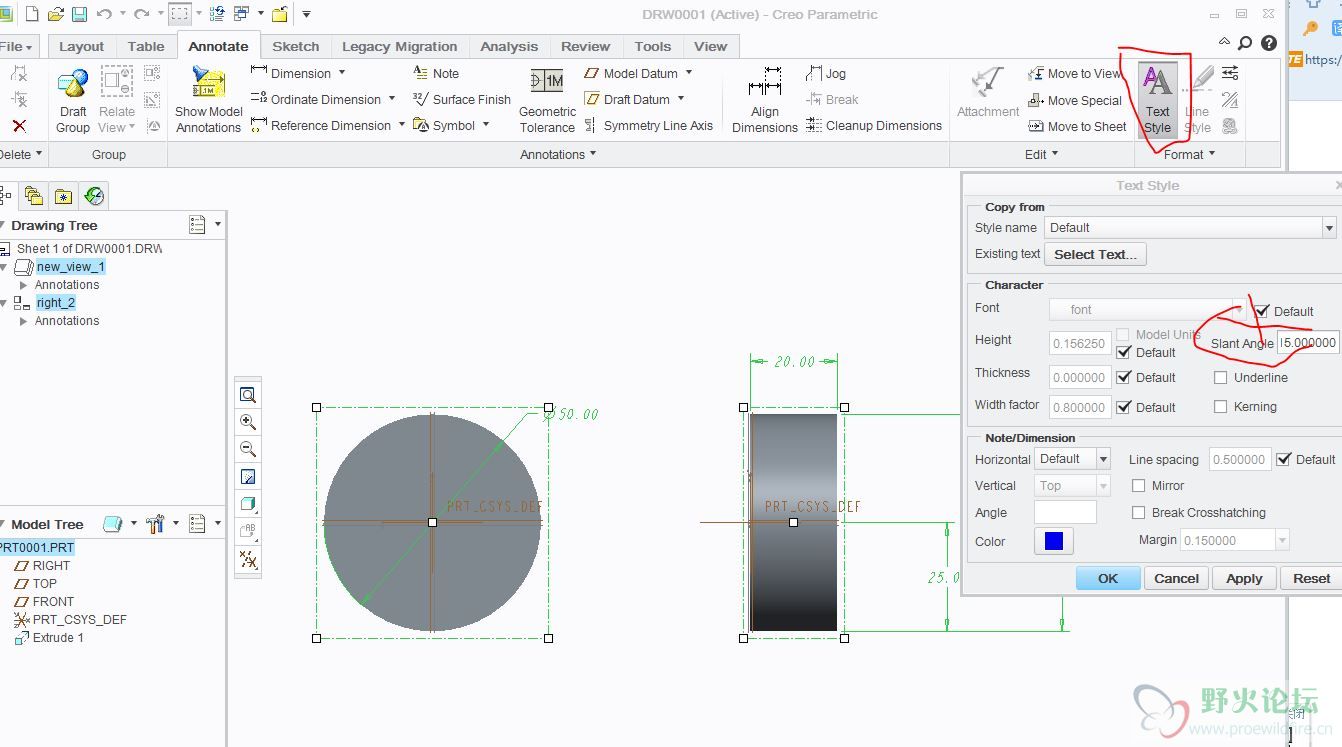Screen dimensions: 1342x747
Task: Click Move Special
Action: pyautogui.click(x=1075, y=100)
